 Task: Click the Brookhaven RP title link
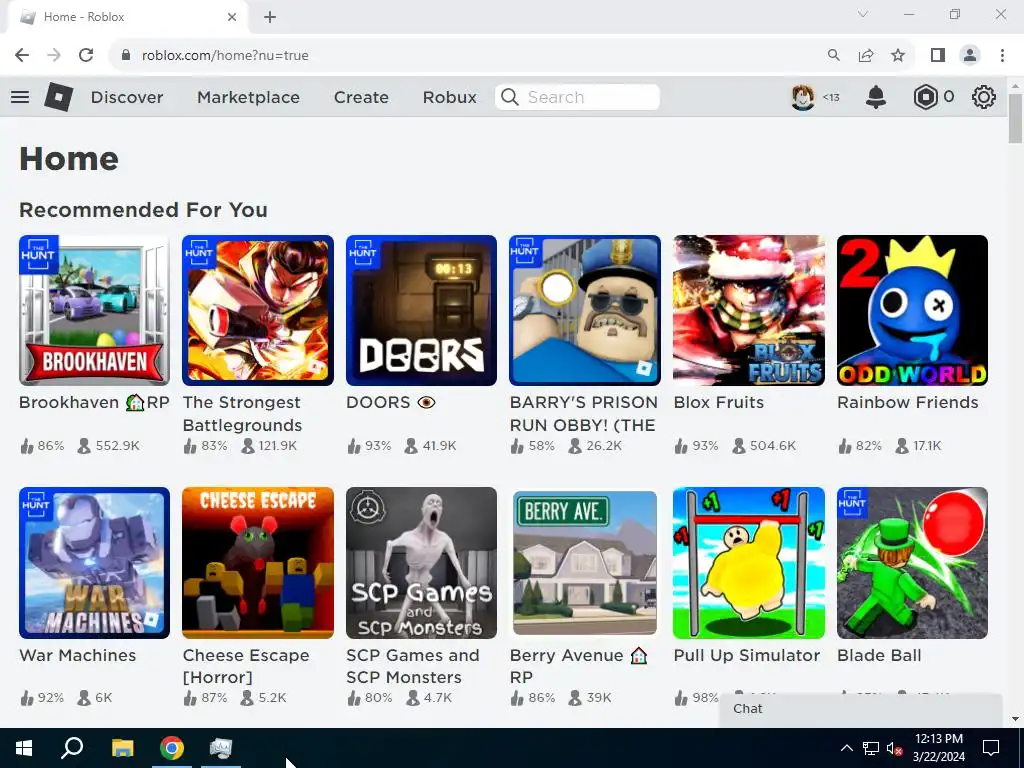click(x=94, y=402)
